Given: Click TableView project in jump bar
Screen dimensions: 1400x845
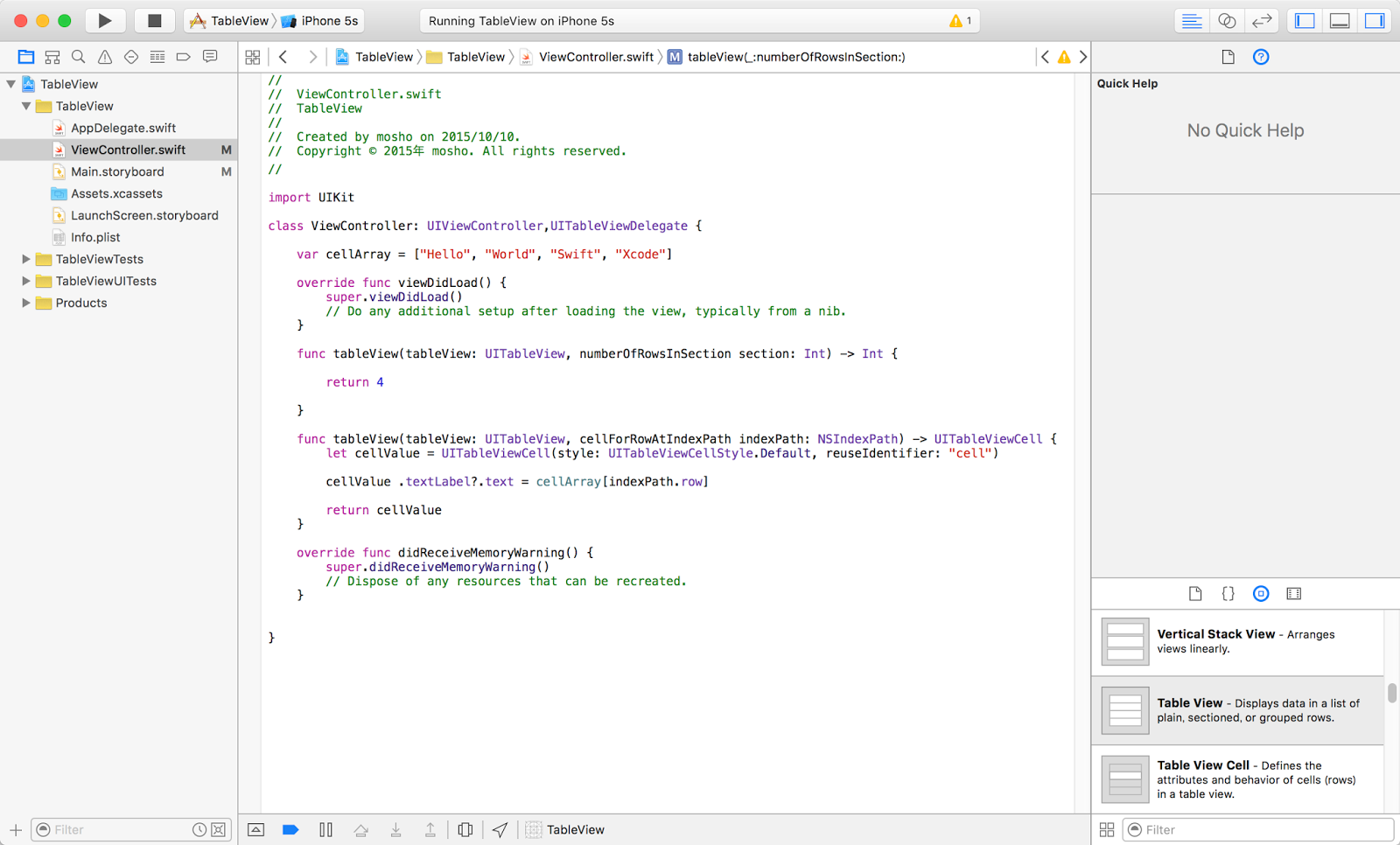Looking at the screenshot, I should coord(374,57).
